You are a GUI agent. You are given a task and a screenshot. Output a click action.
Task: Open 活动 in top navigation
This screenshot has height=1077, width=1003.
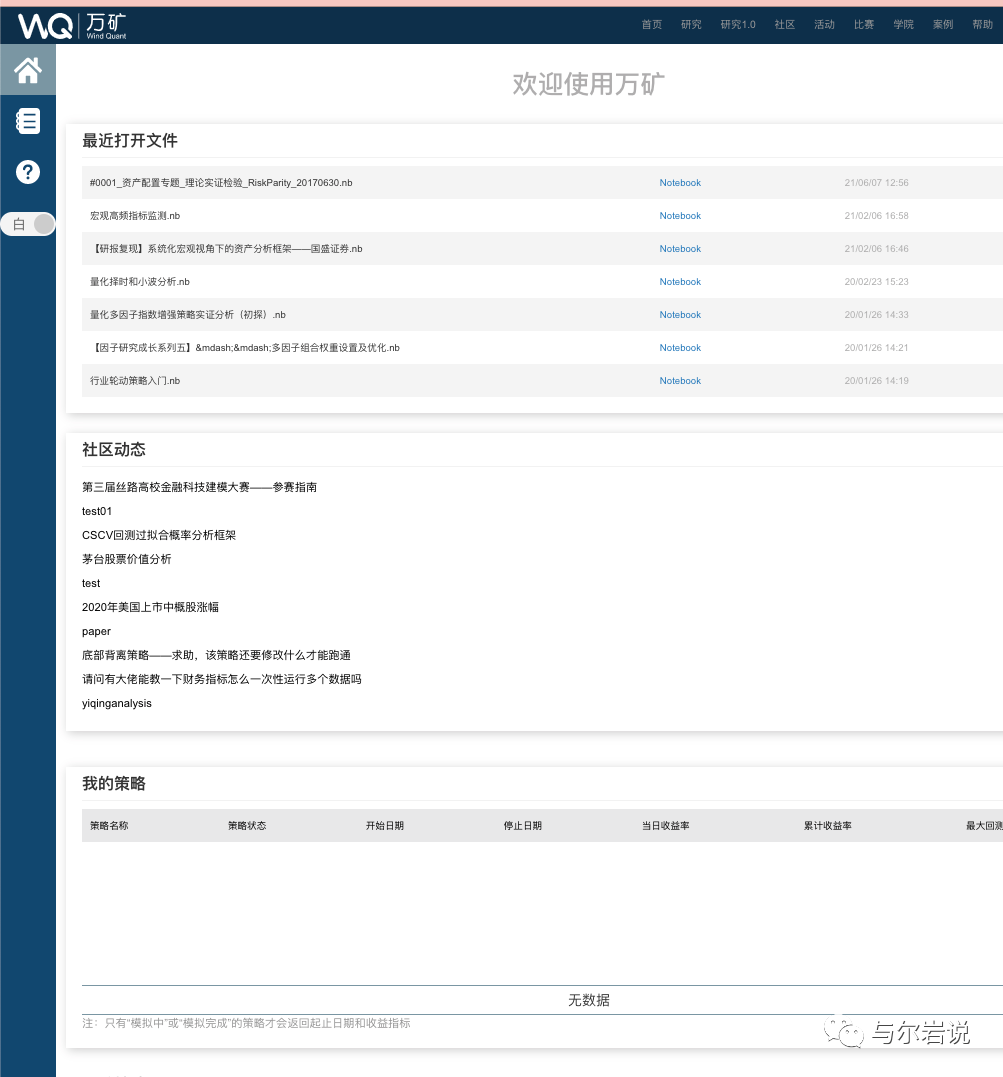[x=824, y=25]
